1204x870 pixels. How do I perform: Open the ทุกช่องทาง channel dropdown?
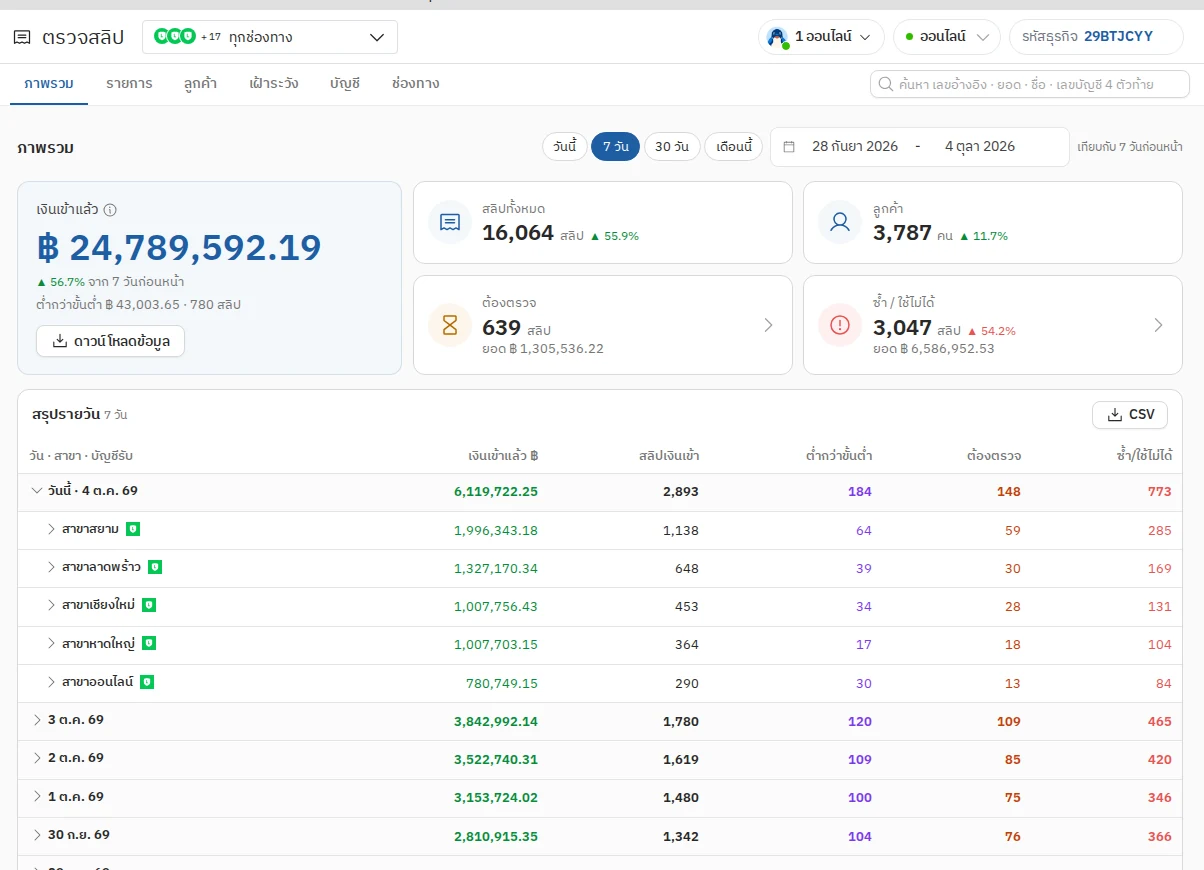tap(270, 37)
